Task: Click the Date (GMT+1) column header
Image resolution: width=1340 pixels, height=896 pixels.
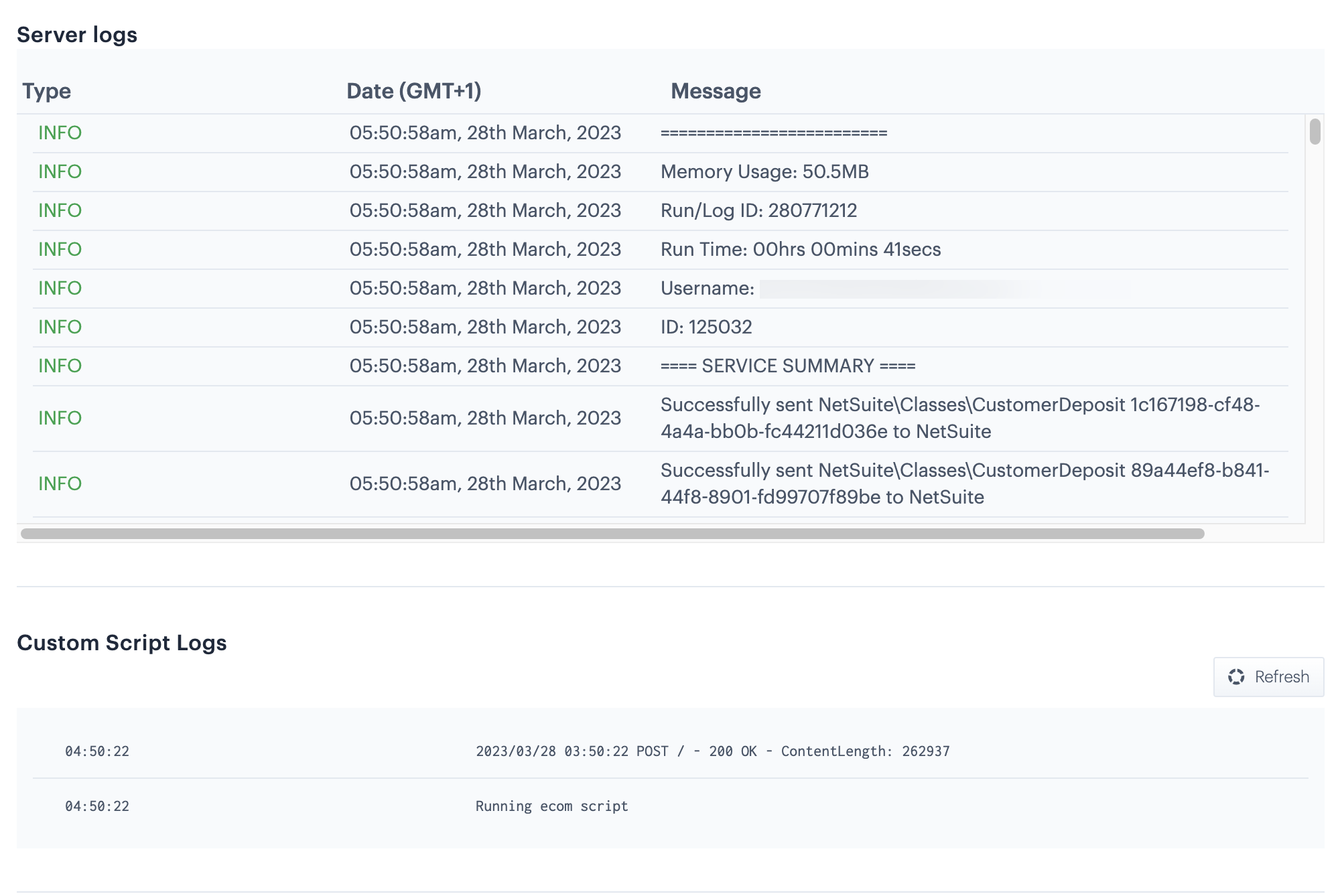Action: (x=413, y=91)
